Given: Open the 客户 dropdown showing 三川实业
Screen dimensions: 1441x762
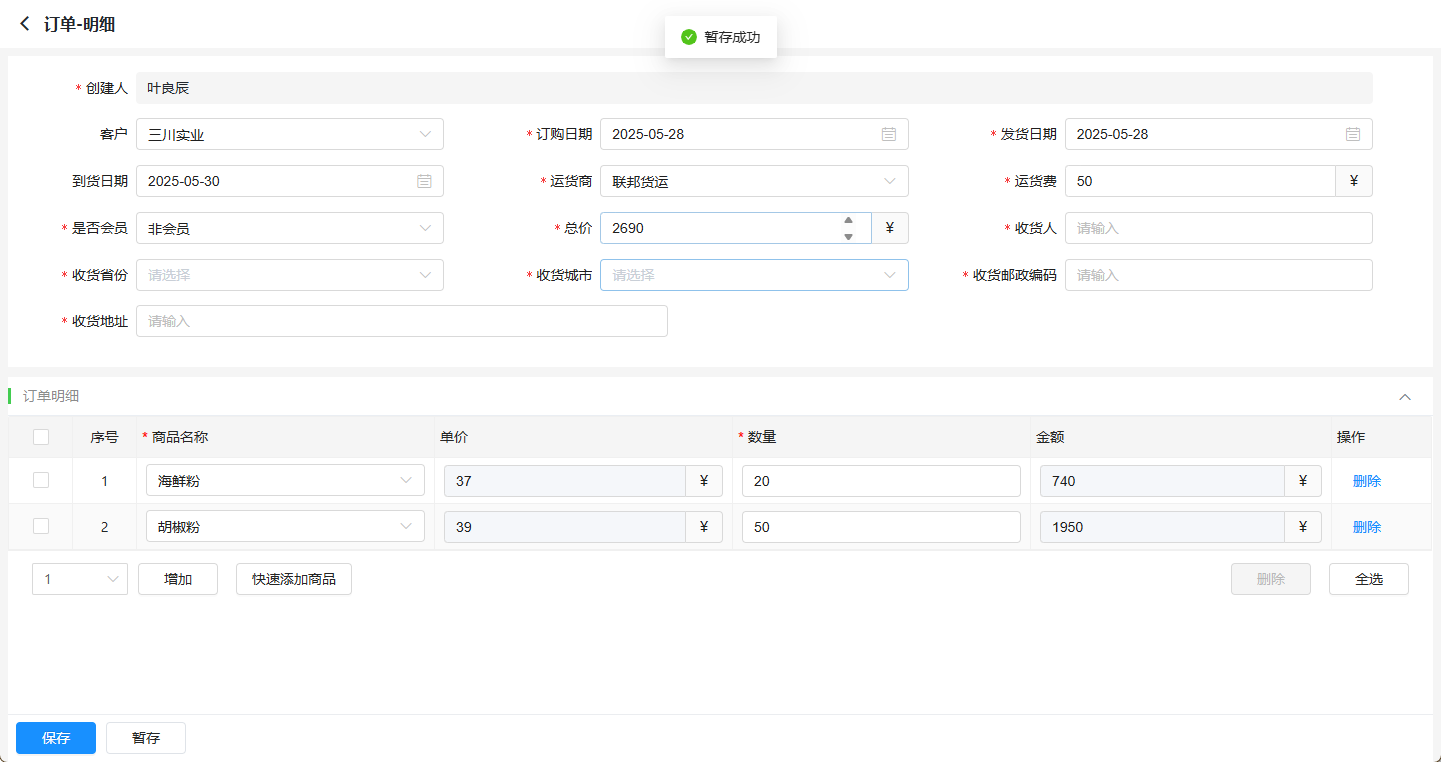Looking at the screenshot, I should [289, 134].
